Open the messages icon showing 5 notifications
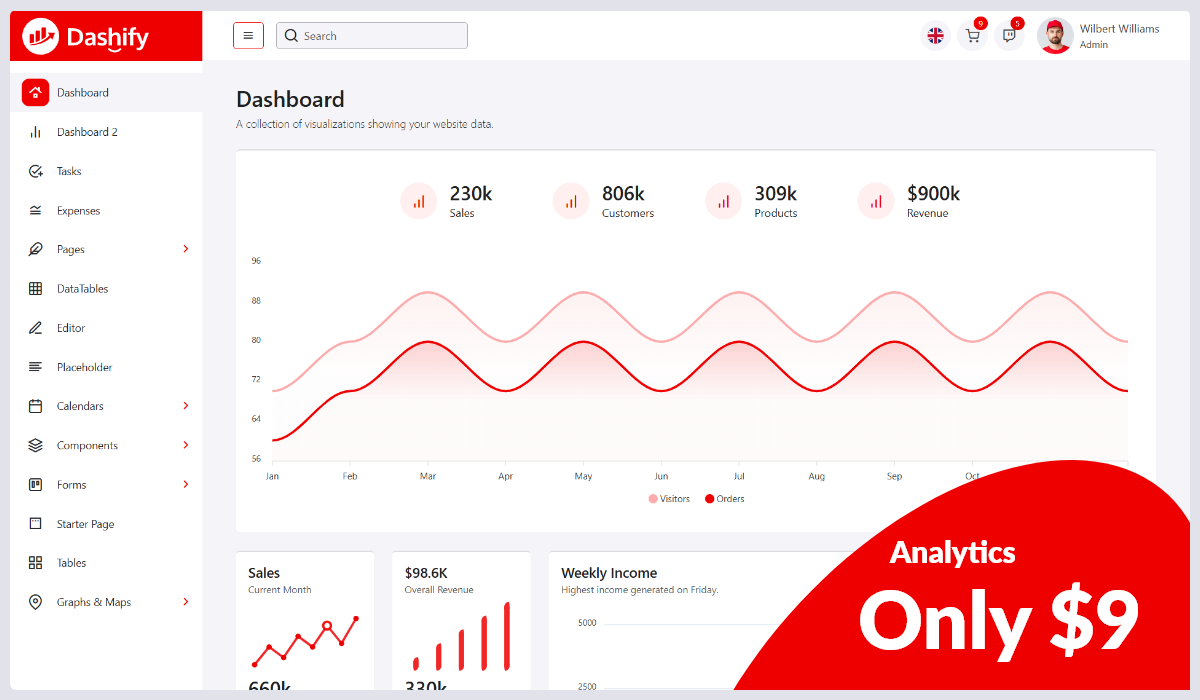Image resolution: width=1200 pixels, height=700 pixels. coord(1010,35)
